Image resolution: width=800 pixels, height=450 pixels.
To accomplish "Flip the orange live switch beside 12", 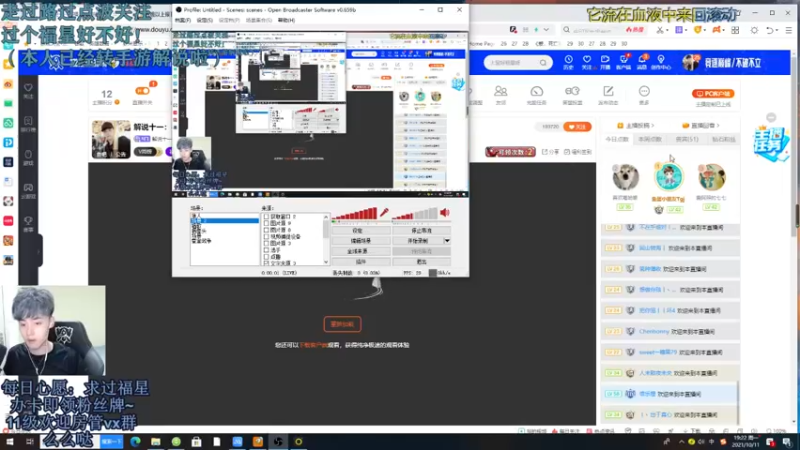I will pyautogui.click(x=142, y=91).
